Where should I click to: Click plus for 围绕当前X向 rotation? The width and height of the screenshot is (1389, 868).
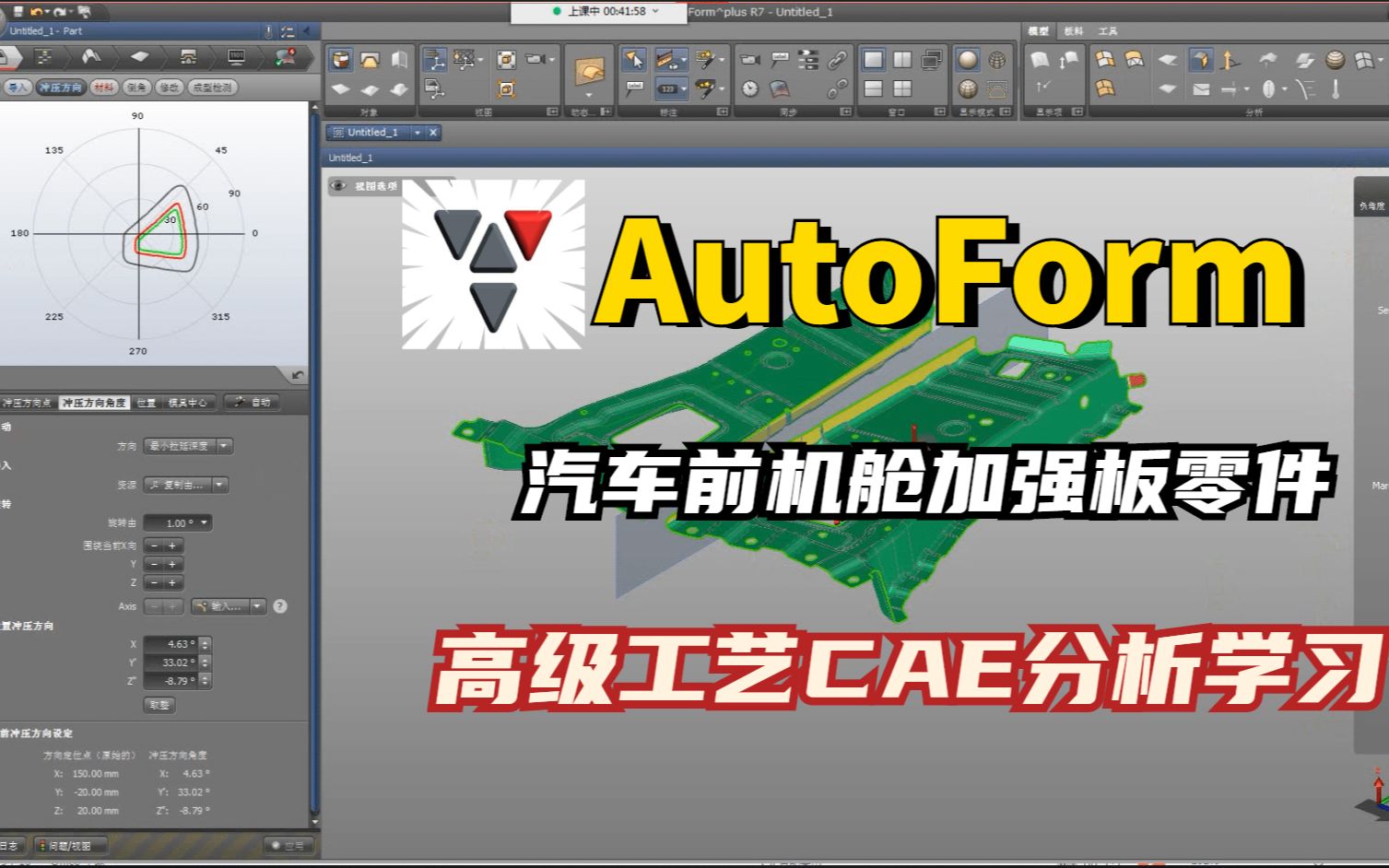click(x=172, y=545)
